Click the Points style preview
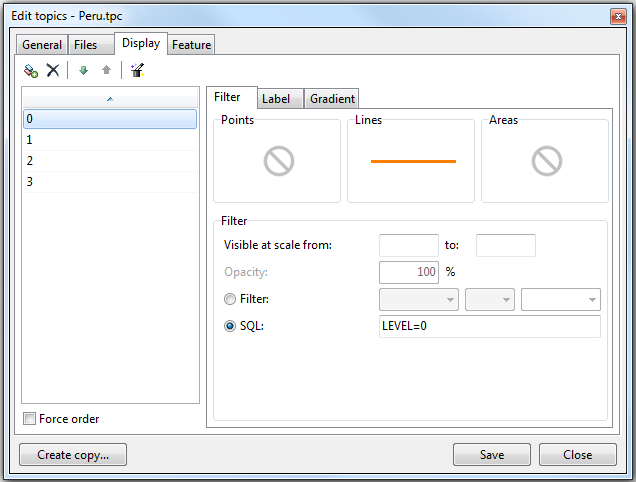The image size is (636, 482). (277, 161)
